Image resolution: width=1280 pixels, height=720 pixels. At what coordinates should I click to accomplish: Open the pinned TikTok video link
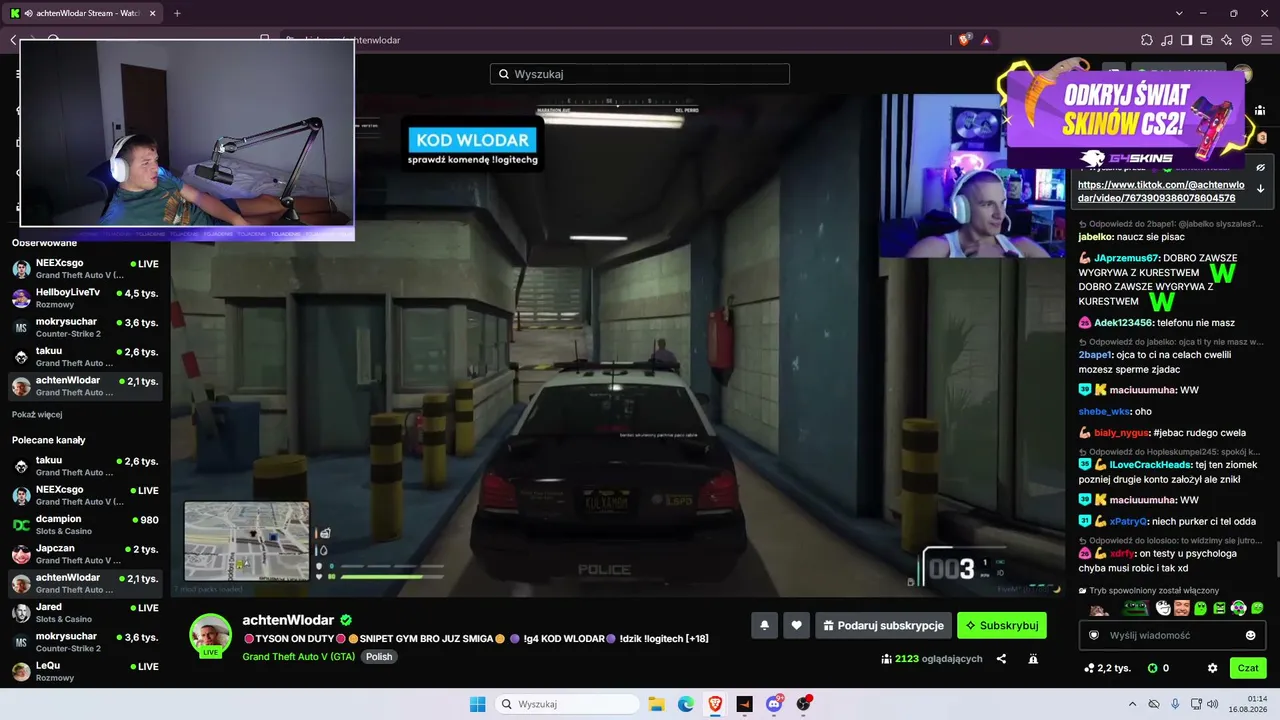[x=1161, y=191]
